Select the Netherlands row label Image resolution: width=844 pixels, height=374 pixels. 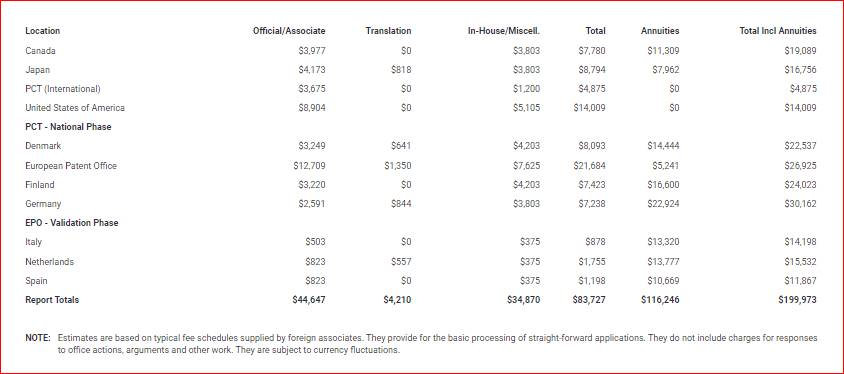tap(50, 262)
